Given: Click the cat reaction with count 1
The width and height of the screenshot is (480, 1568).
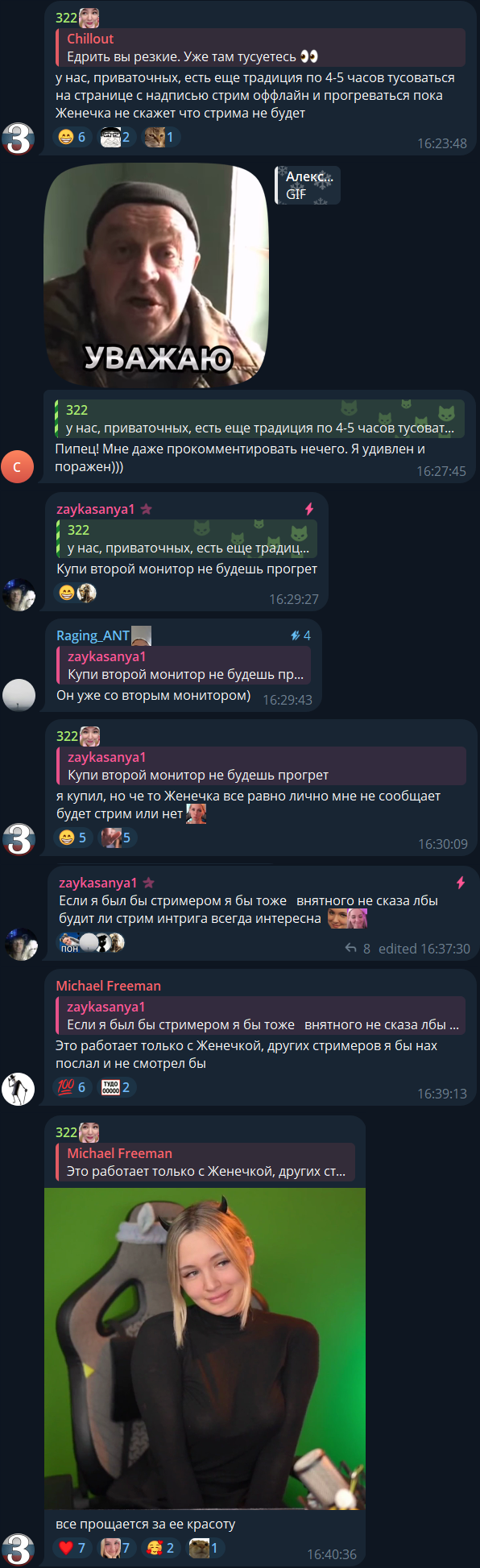Looking at the screenshot, I should click(x=159, y=137).
